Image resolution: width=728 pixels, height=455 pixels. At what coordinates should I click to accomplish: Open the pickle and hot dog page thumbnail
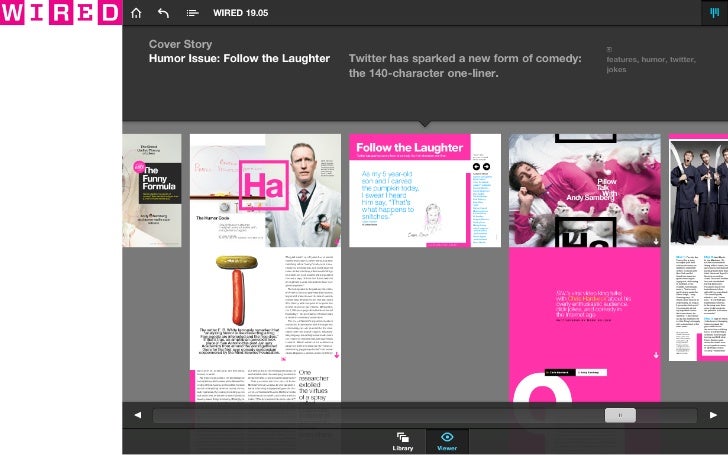[265, 305]
